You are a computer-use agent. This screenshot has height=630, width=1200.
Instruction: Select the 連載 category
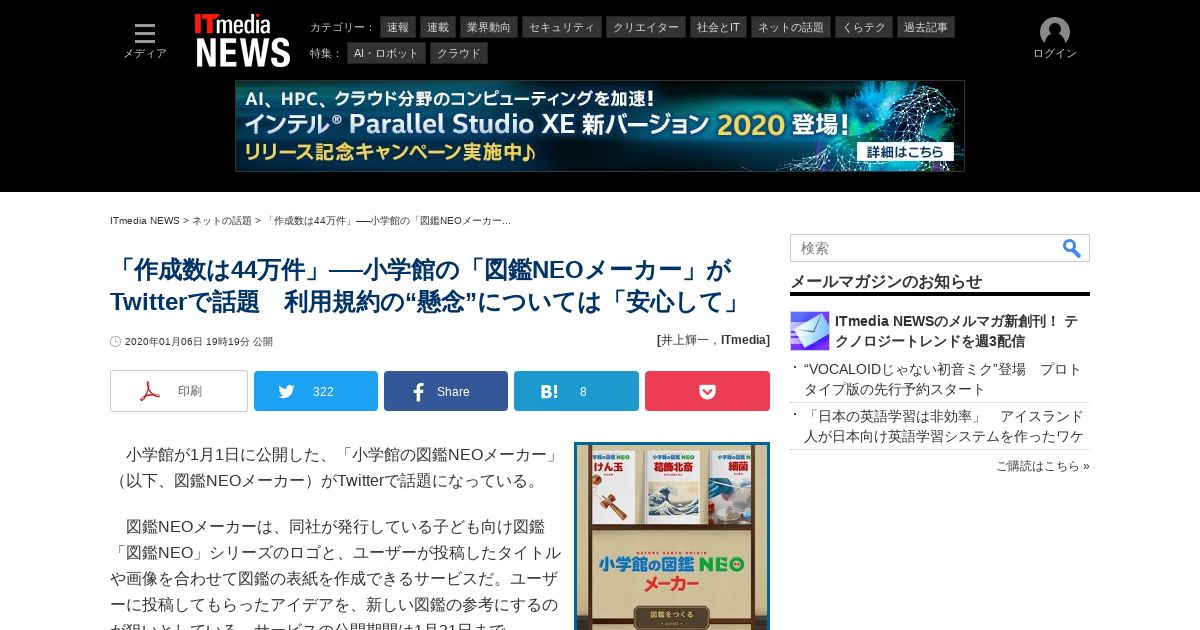[x=438, y=27]
